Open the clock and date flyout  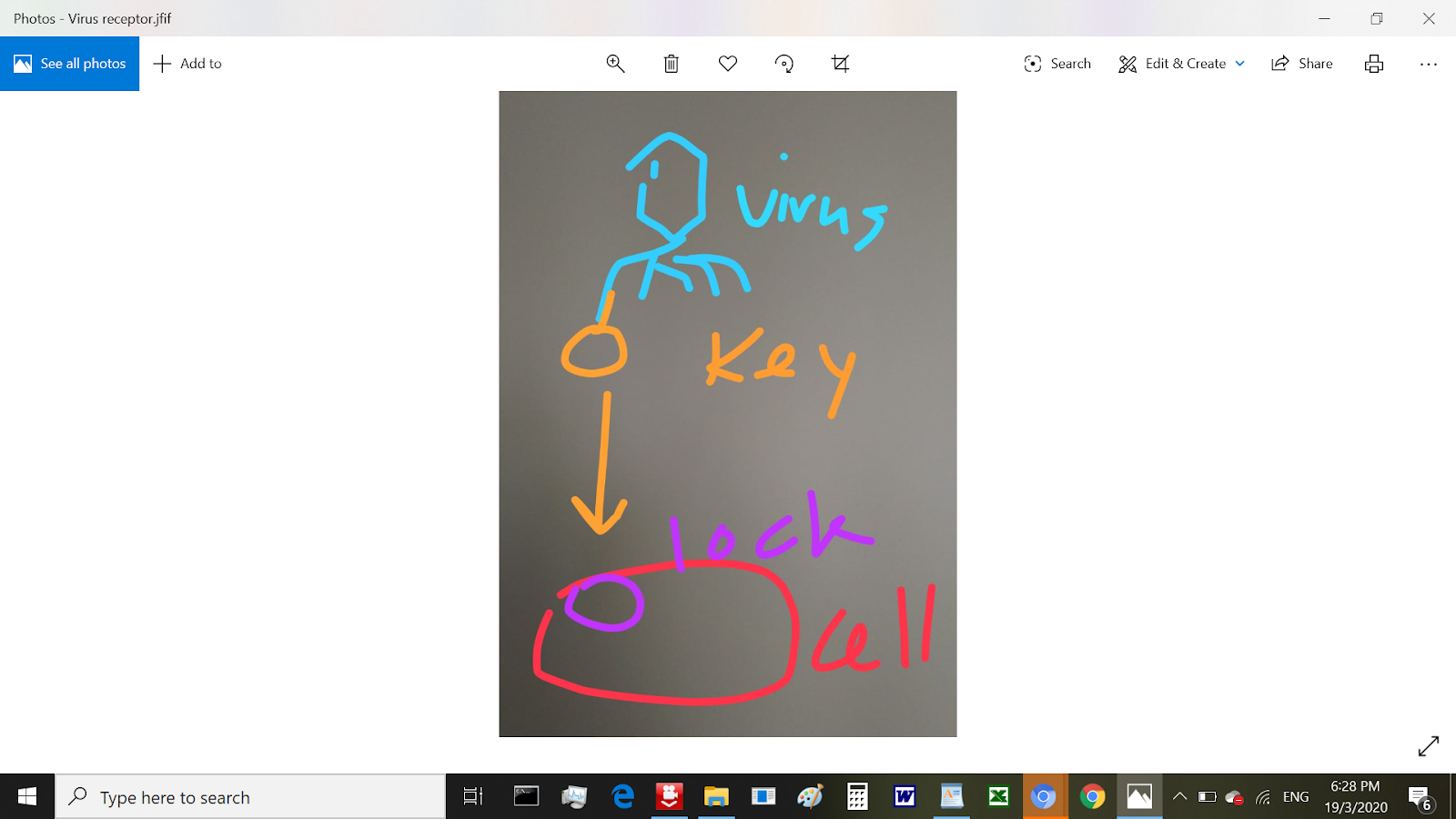coord(1355,797)
